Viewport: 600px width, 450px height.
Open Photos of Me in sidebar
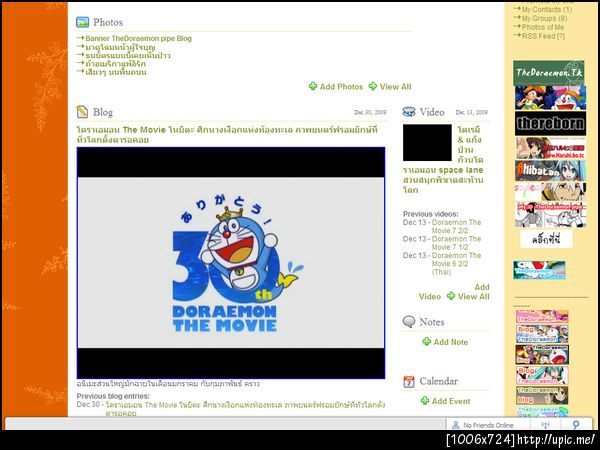pos(543,27)
